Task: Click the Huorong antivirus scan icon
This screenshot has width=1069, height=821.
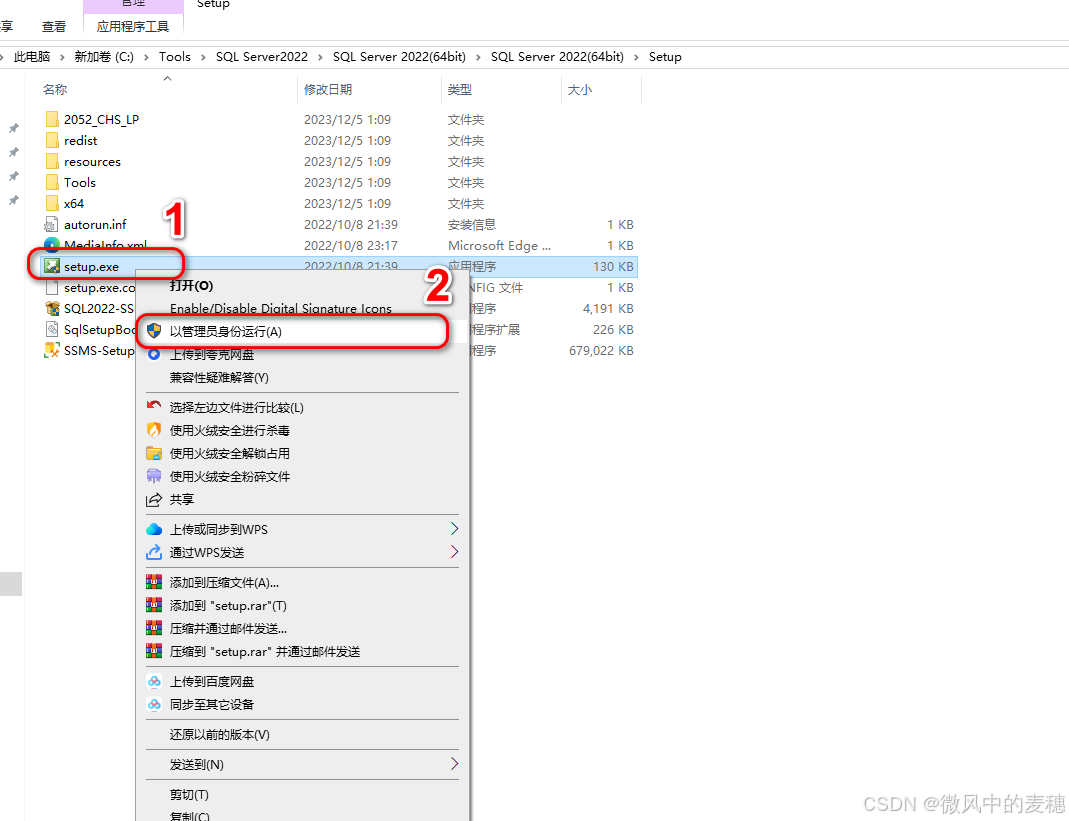Action: click(x=154, y=430)
